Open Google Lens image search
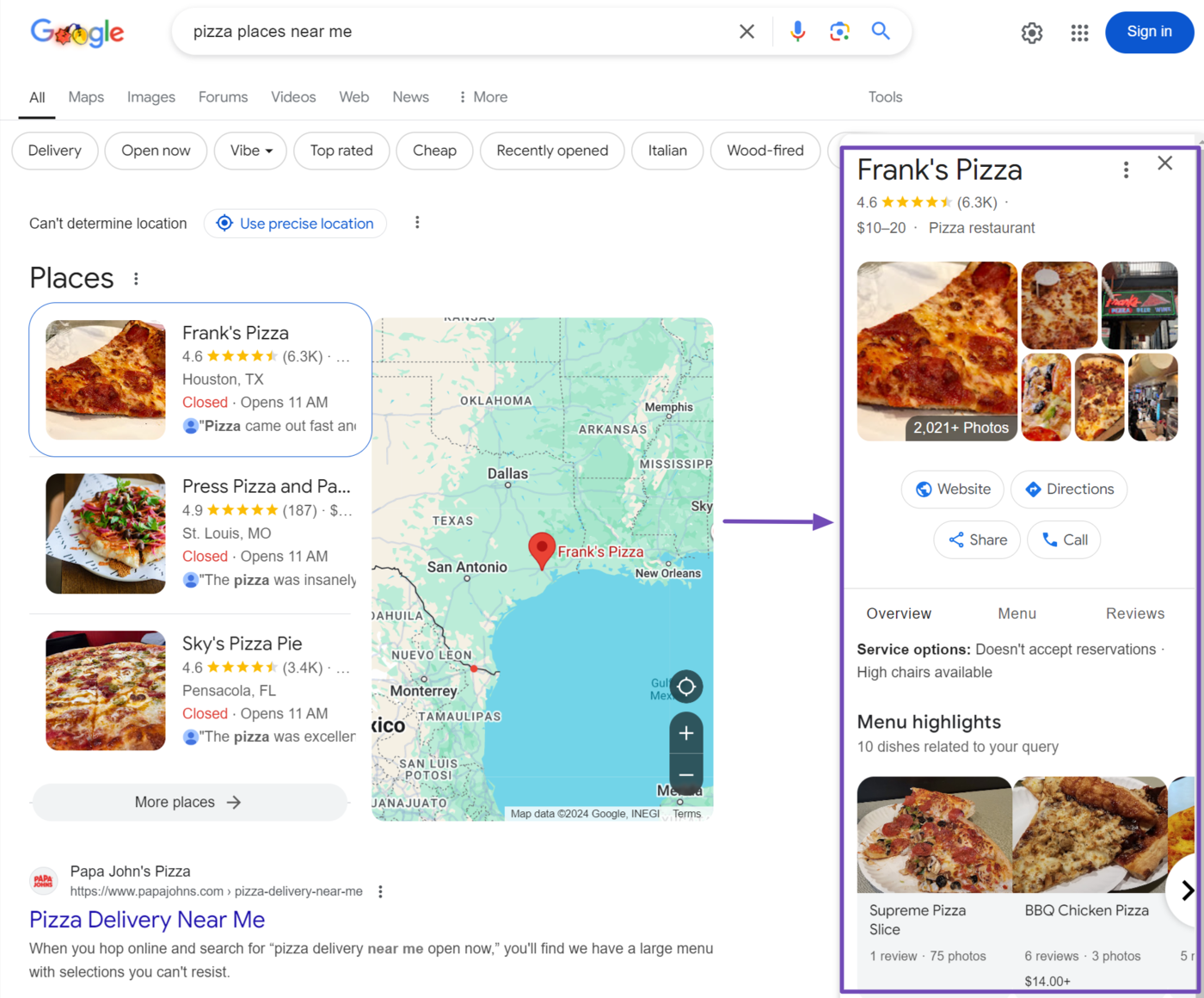 pyautogui.click(x=839, y=32)
